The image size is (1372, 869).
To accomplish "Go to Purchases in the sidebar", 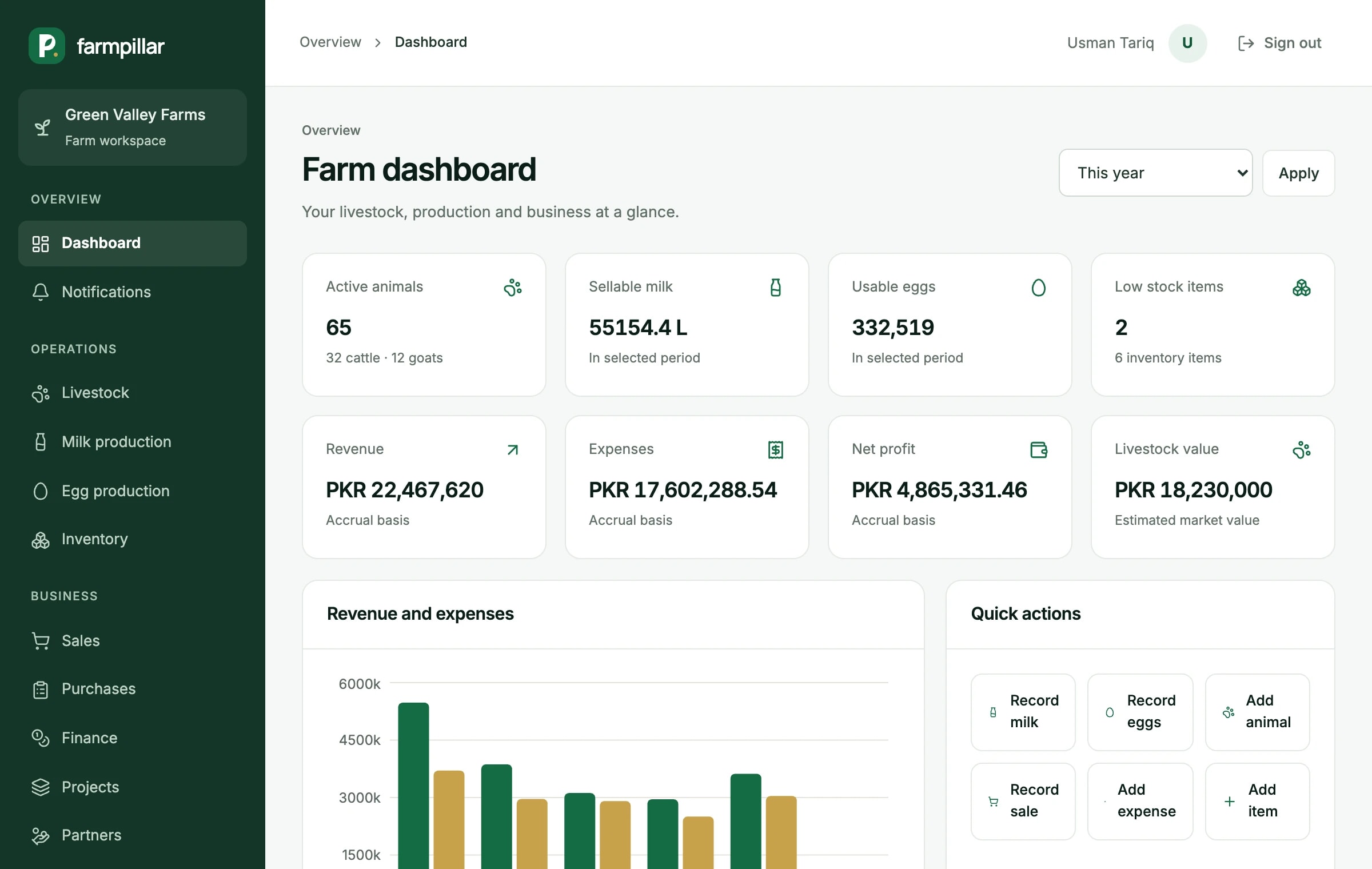I will tap(133, 689).
